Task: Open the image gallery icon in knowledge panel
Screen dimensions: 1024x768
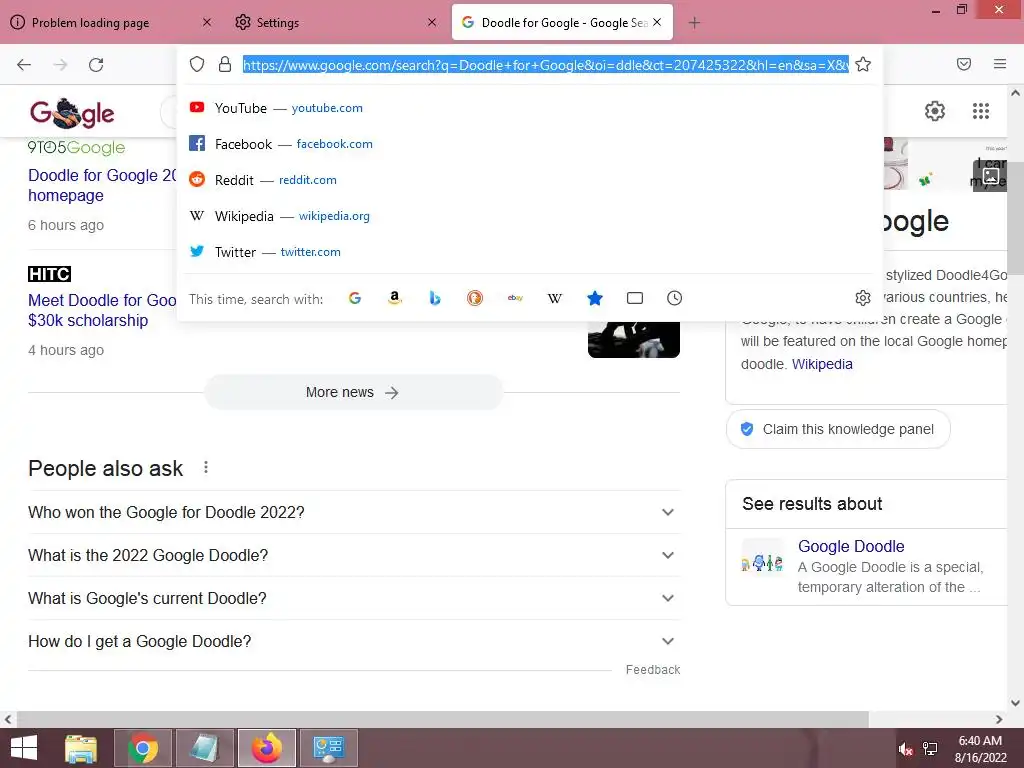Action: pos(991,175)
